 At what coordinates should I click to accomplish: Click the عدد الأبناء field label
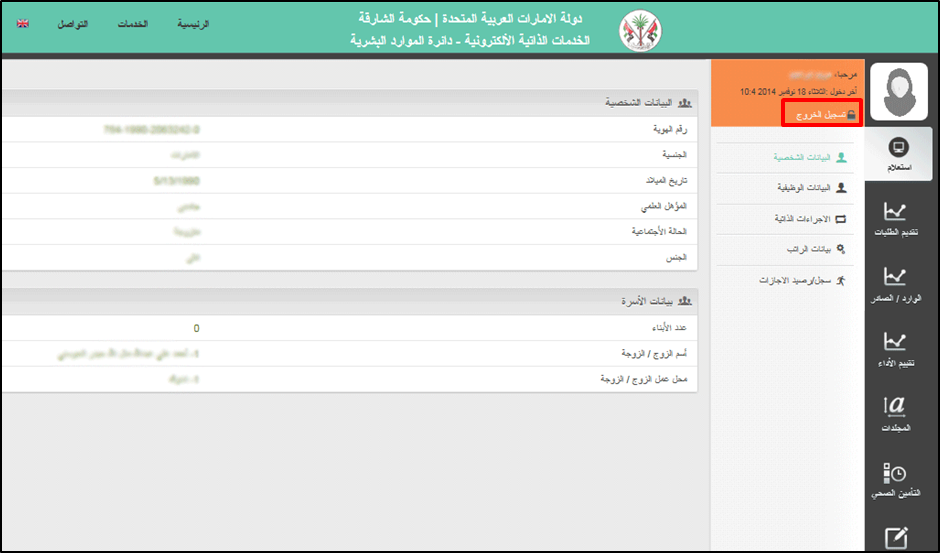point(670,328)
